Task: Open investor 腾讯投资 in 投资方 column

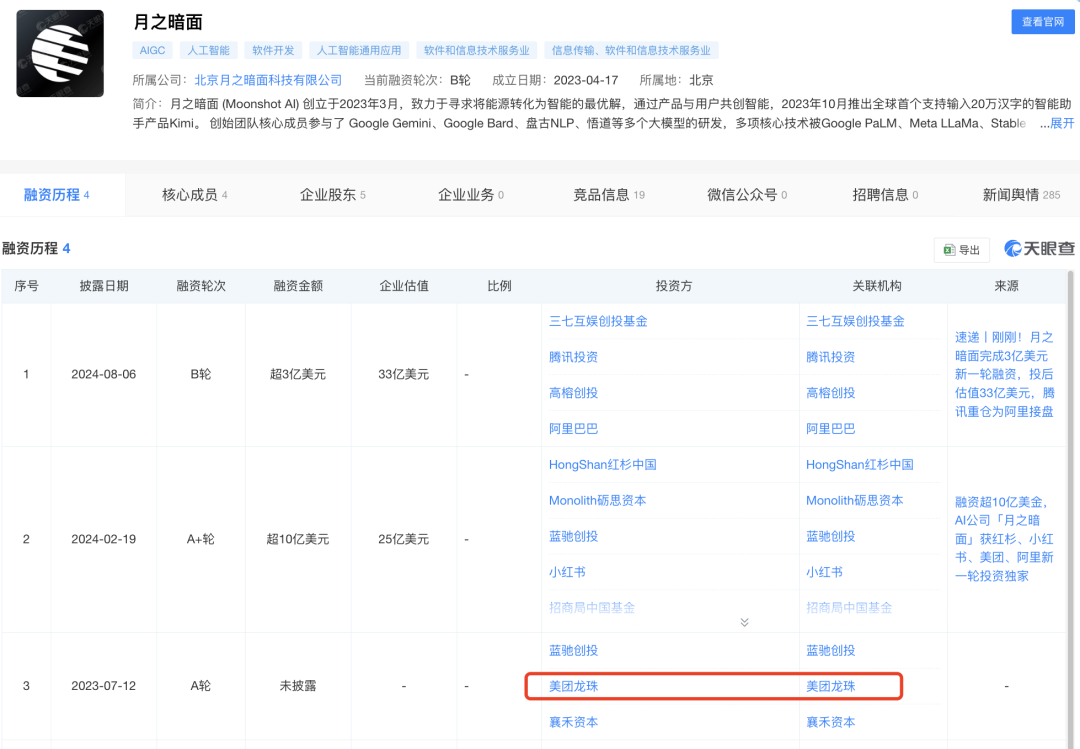Action: [573, 357]
